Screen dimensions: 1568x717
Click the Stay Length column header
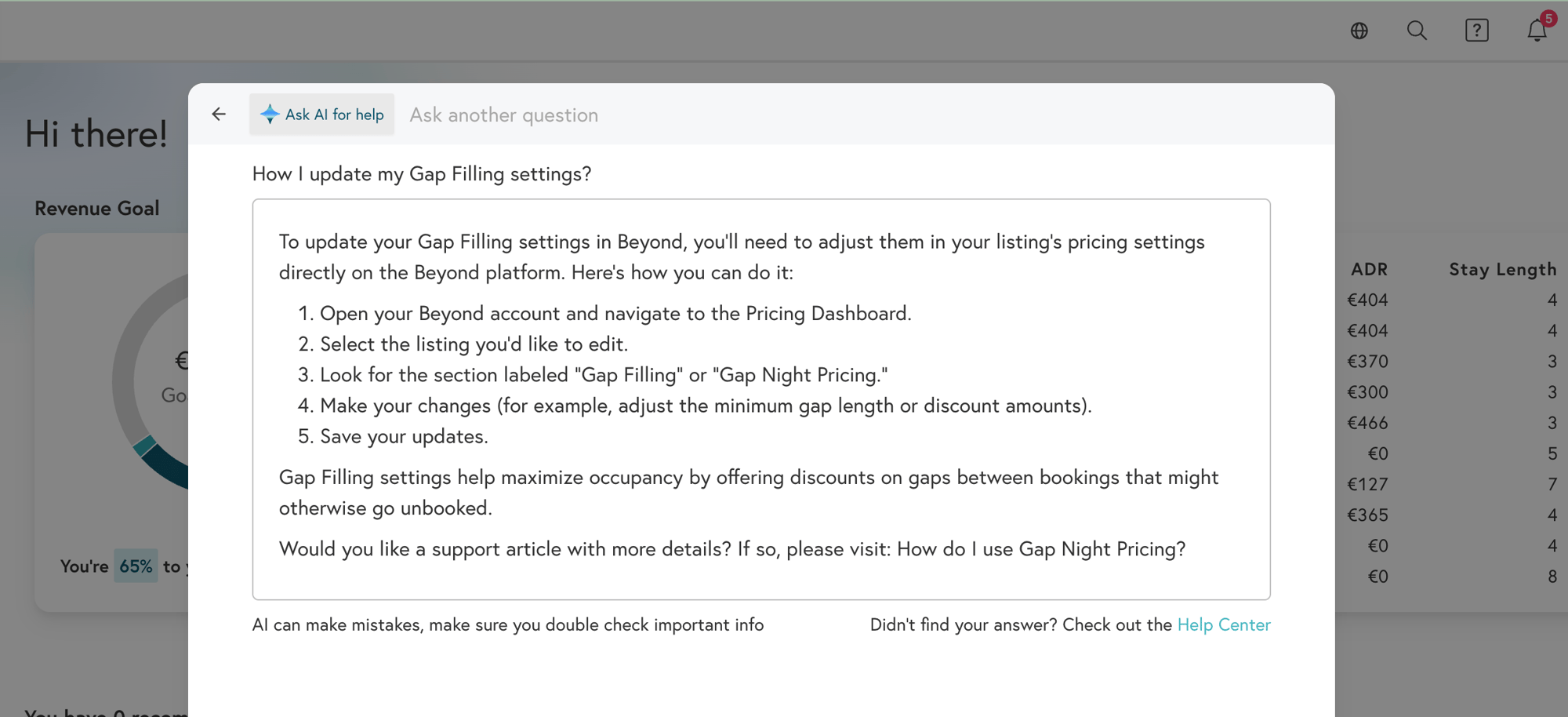1502,269
